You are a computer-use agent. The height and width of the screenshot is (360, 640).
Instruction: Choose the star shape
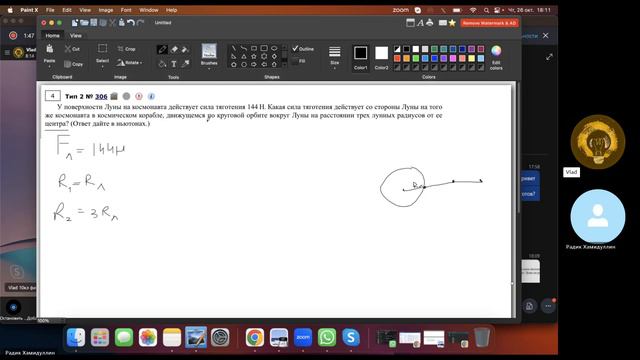tap(254, 56)
